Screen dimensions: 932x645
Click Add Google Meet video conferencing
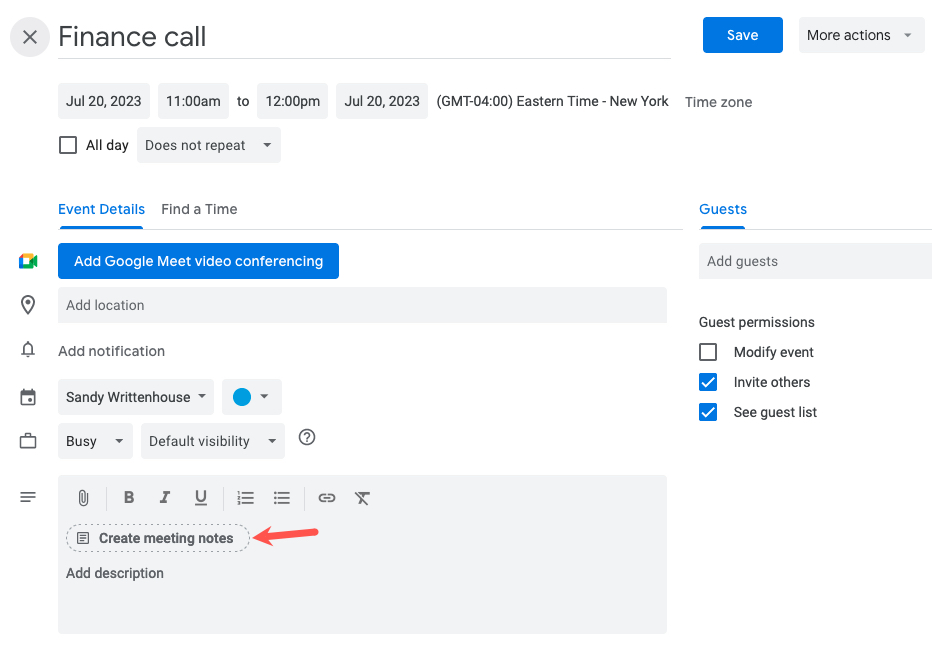click(x=198, y=260)
